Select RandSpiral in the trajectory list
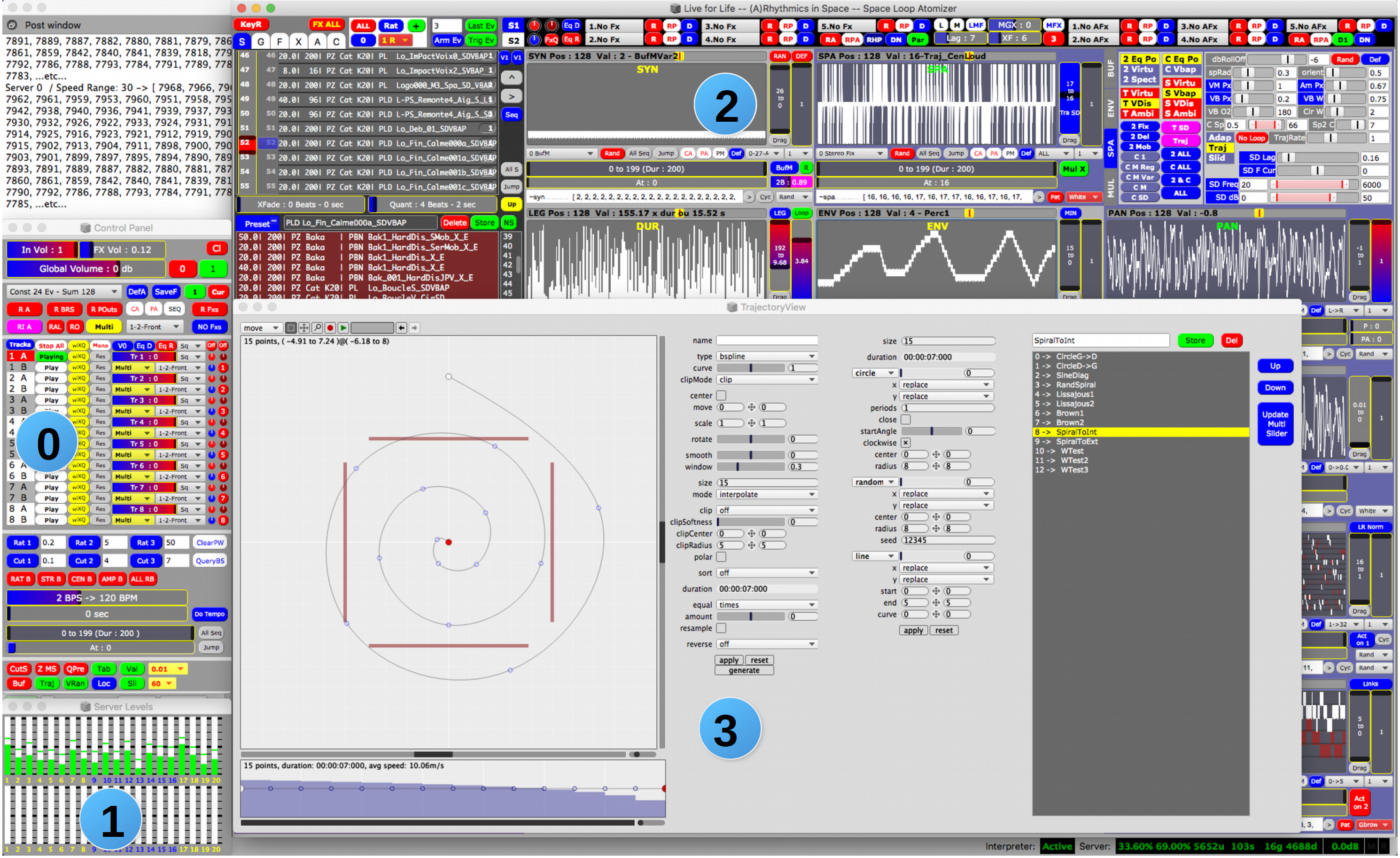This screenshot has height=858, width=1400. pos(1075,385)
